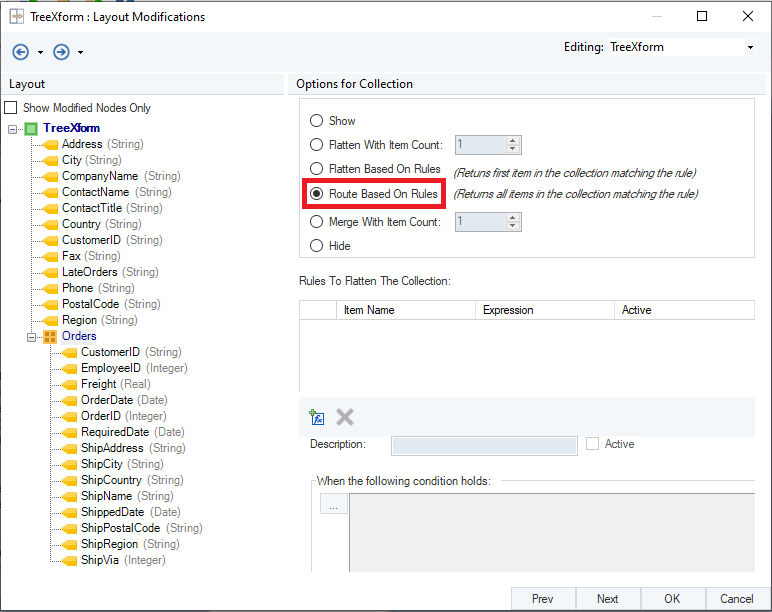The height and width of the screenshot is (612, 772).
Task: Open the back button history dropdown arrow
Action: coord(40,53)
